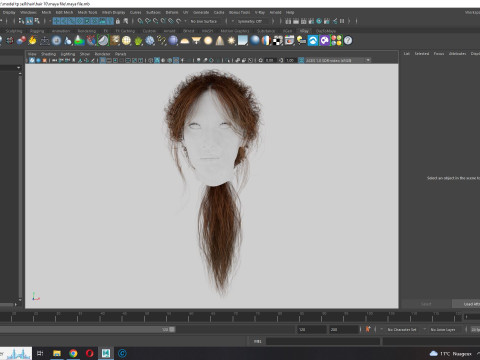The height and width of the screenshot is (360, 480).
Task: Click the Select button in Attribute Editor
Action: pyautogui.click(x=426, y=304)
